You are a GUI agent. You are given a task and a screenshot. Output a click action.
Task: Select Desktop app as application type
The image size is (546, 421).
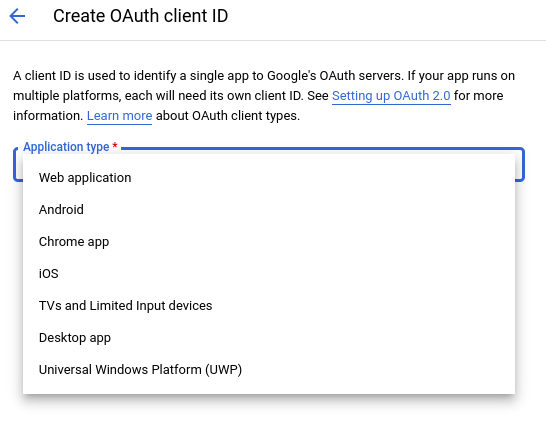pyautogui.click(x=269, y=338)
